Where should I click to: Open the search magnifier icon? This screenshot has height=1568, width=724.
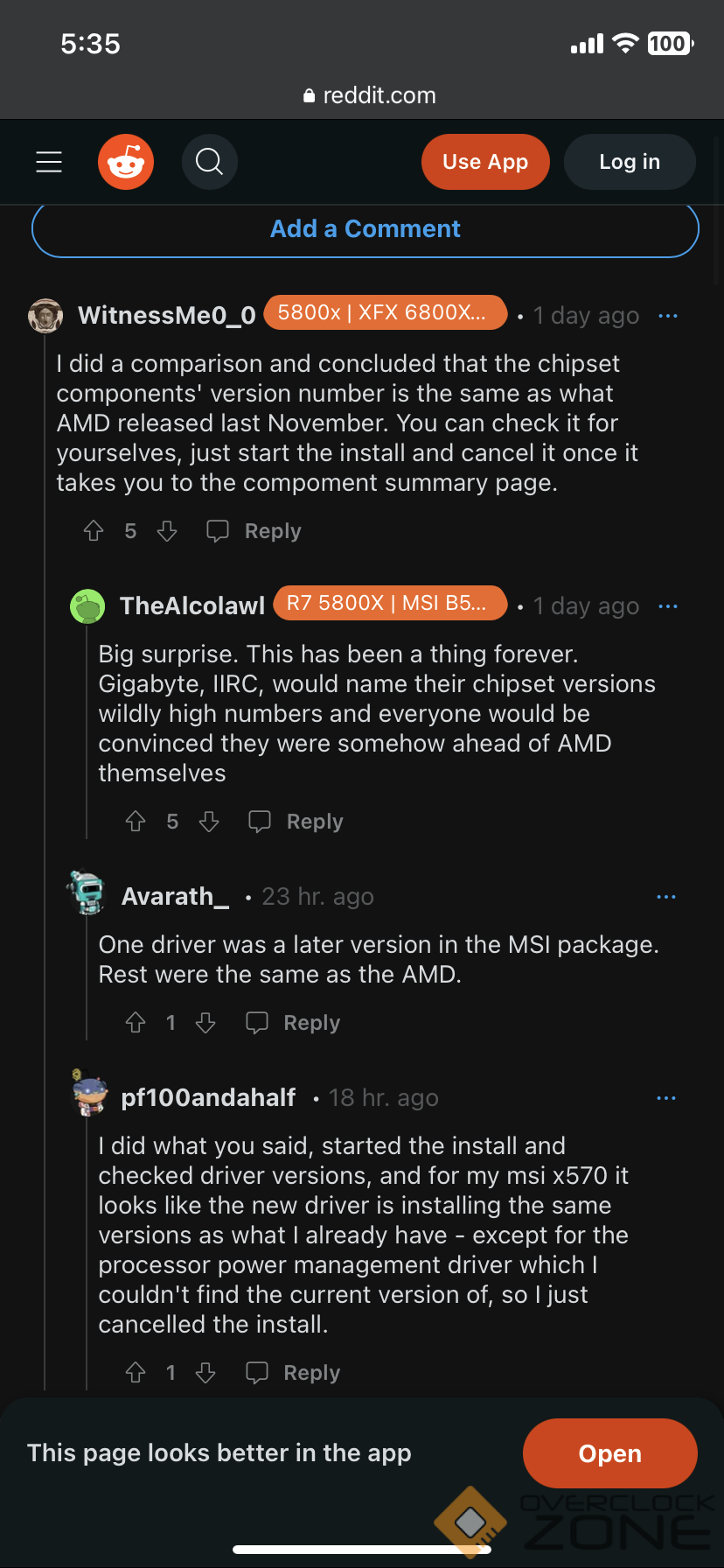click(210, 162)
